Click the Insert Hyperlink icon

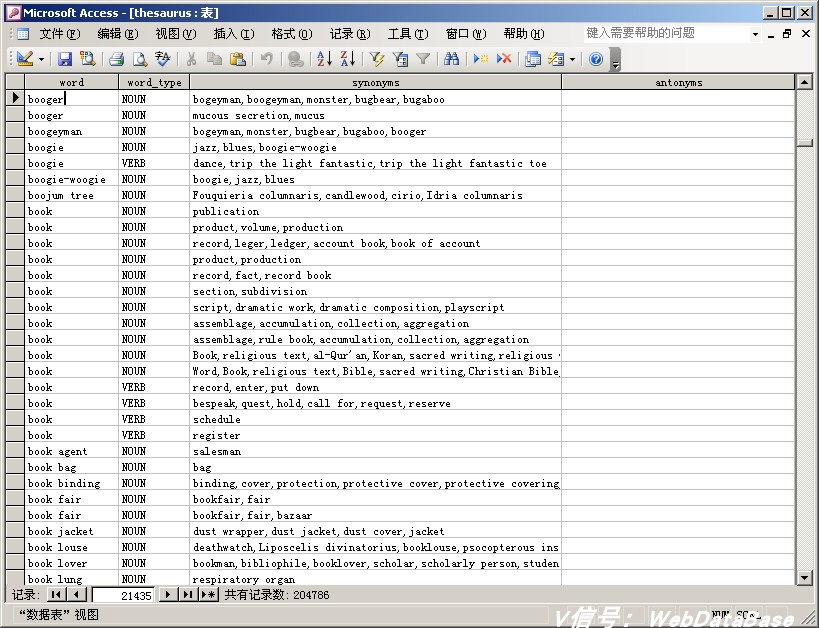[x=295, y=59]
